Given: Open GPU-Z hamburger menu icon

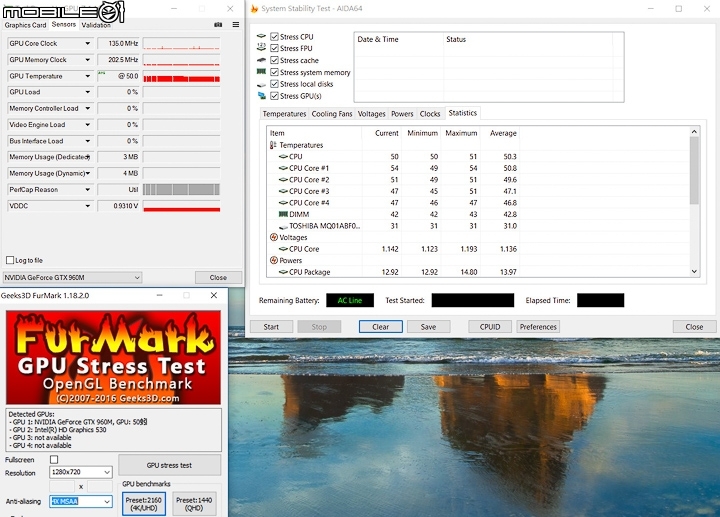Looking at the screenshot, I should pyautogui.click(x=236, y=25).
